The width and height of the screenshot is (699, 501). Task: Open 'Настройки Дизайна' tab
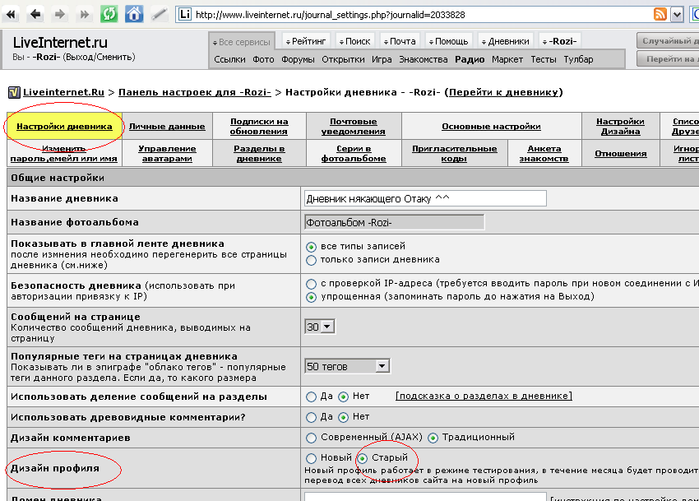pos(620,127)
